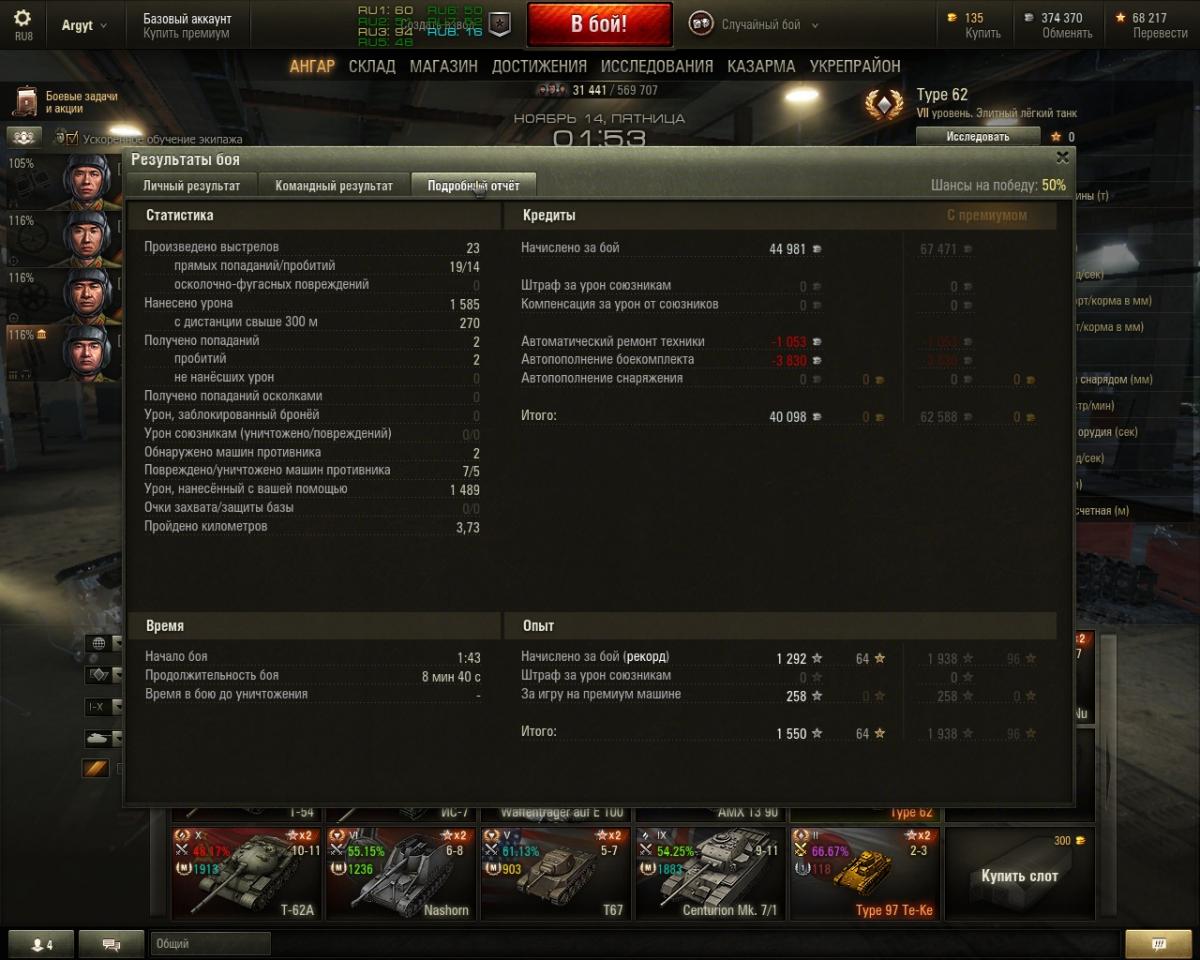Image resolution: width=1200 pixels, height=960 pixels.
Task: Click the Купить слот button
Action: tap(1019, 875)
